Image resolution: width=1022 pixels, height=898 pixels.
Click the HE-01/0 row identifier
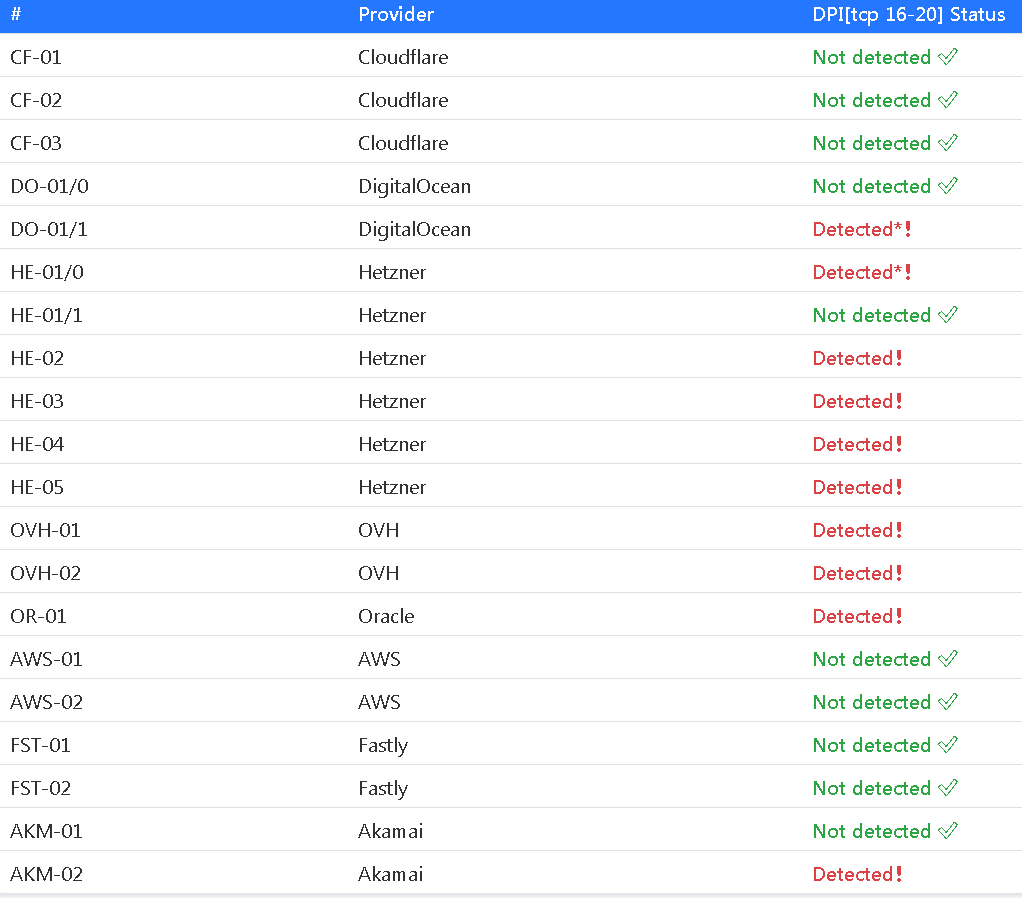(48, 272)
